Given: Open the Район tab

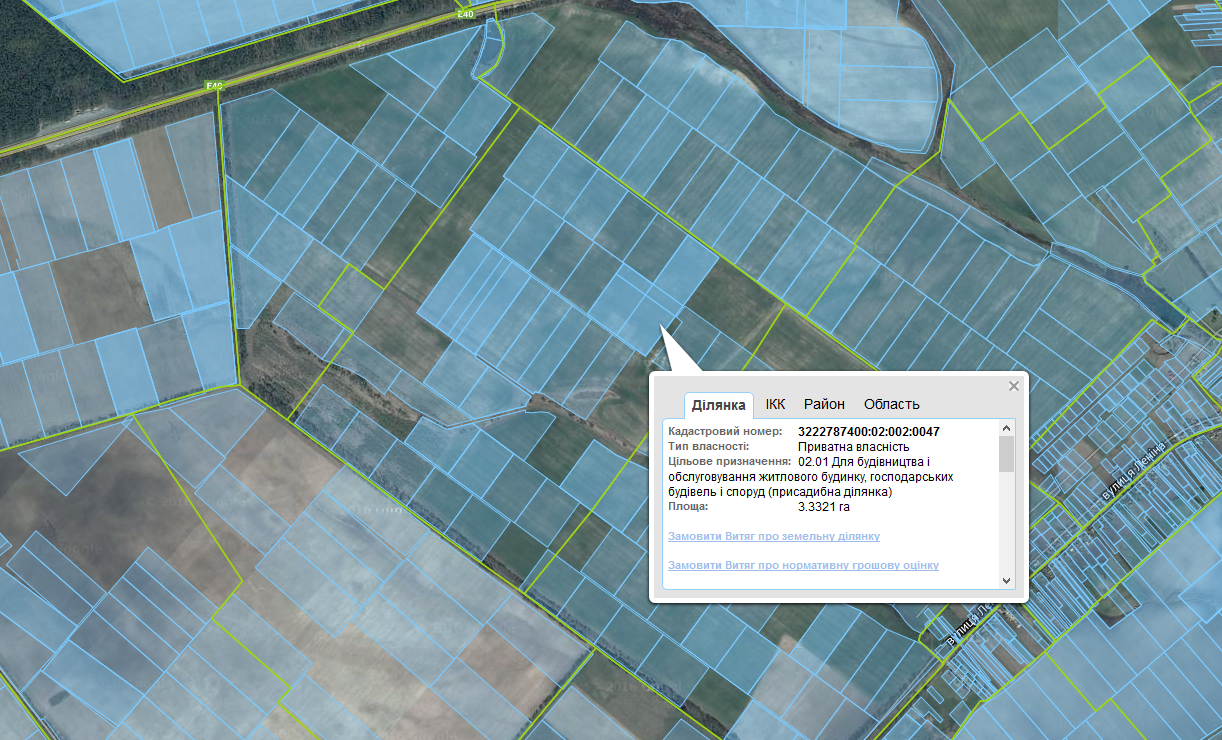Looking at the screenshot, I should (x=824, y=404).
